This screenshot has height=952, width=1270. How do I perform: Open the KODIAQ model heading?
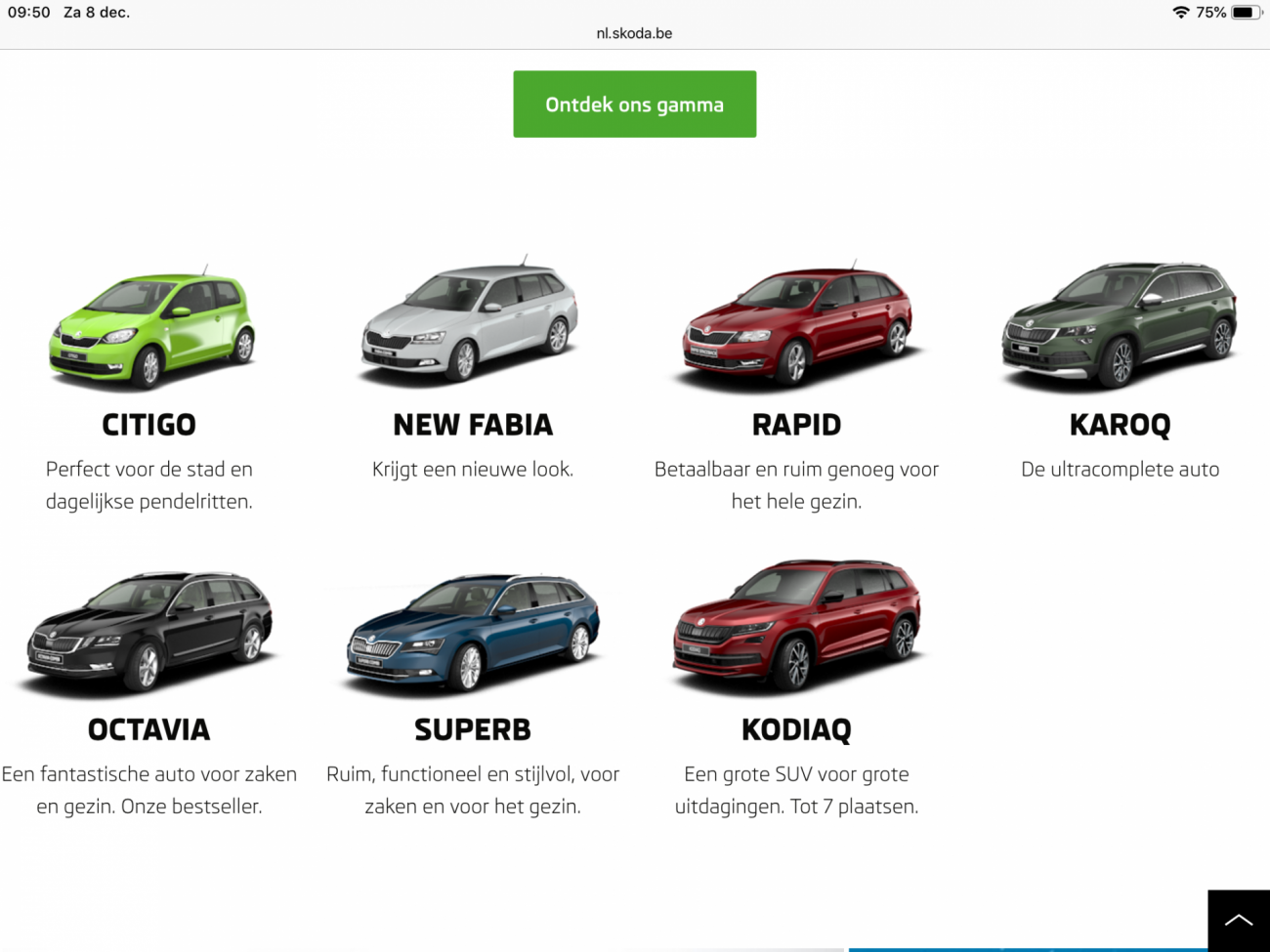click(x=797, y=729)
